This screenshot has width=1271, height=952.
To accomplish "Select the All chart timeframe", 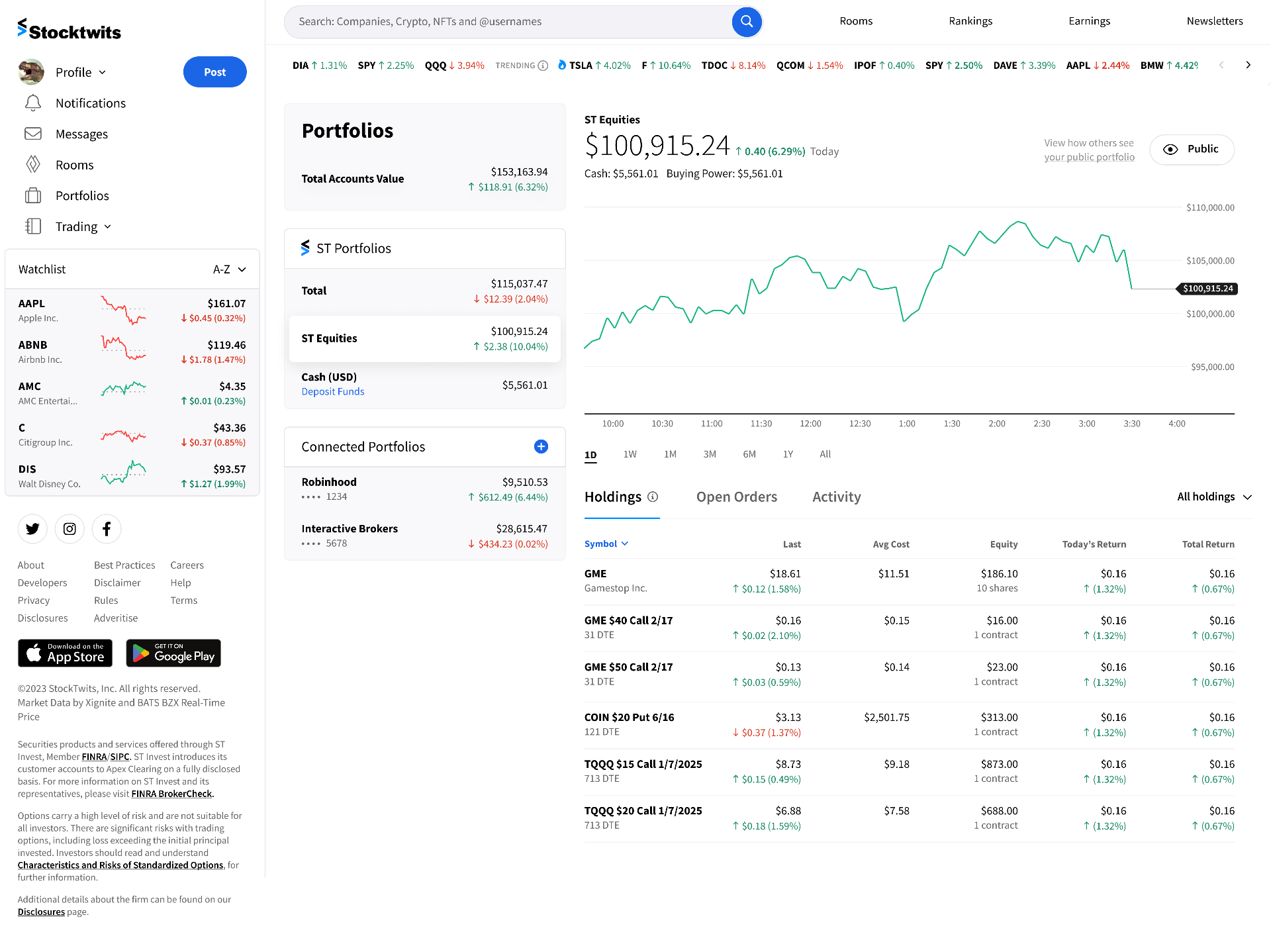I will [x=825, y=454].
